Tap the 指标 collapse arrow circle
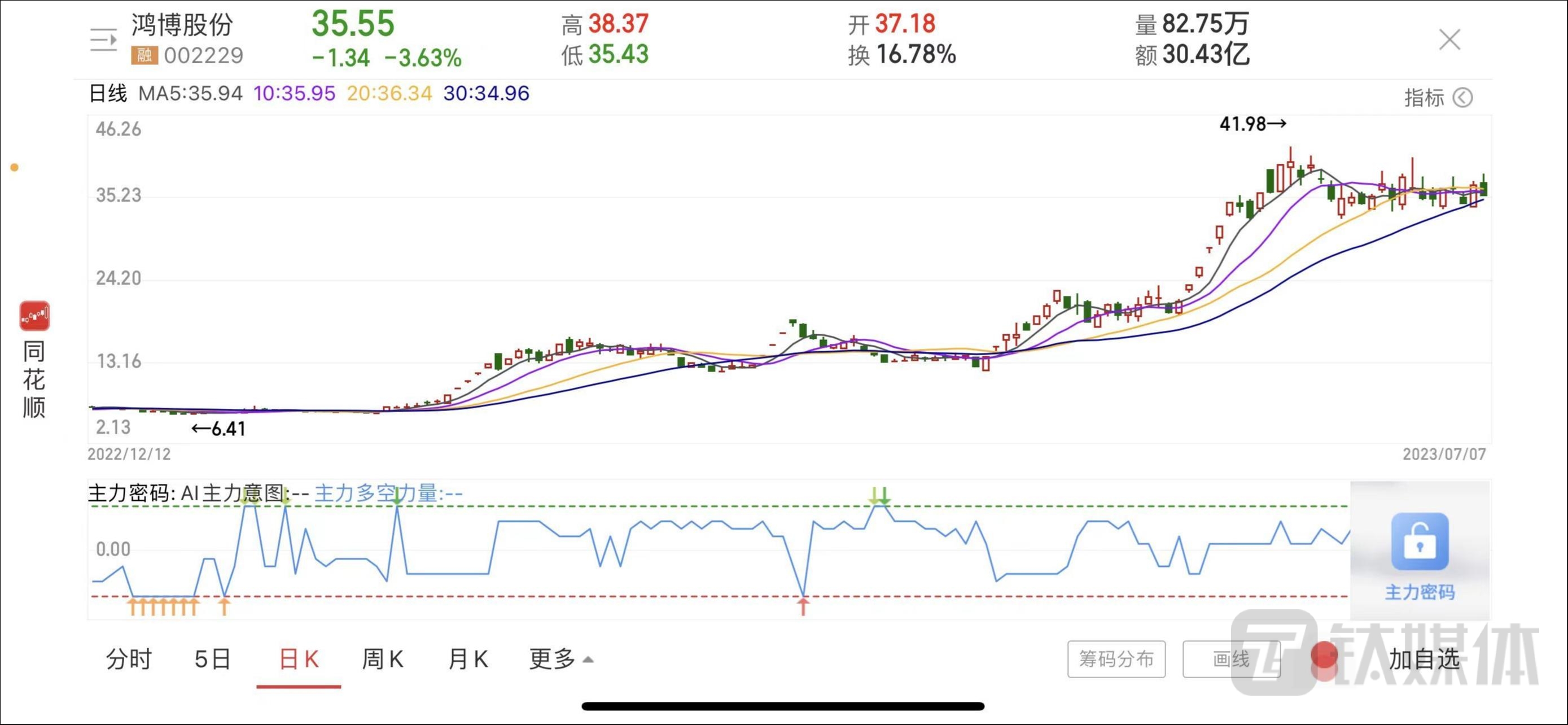Viewport: 1568px width, 725px height. pyautogui.click(x=1462, y=97)
